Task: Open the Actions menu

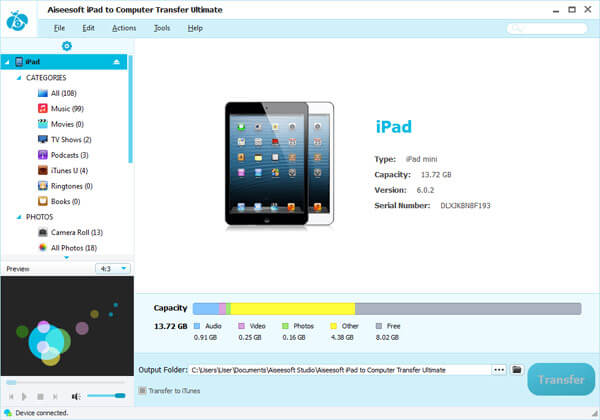Action: pyautogui.click(x=124, y=28)
